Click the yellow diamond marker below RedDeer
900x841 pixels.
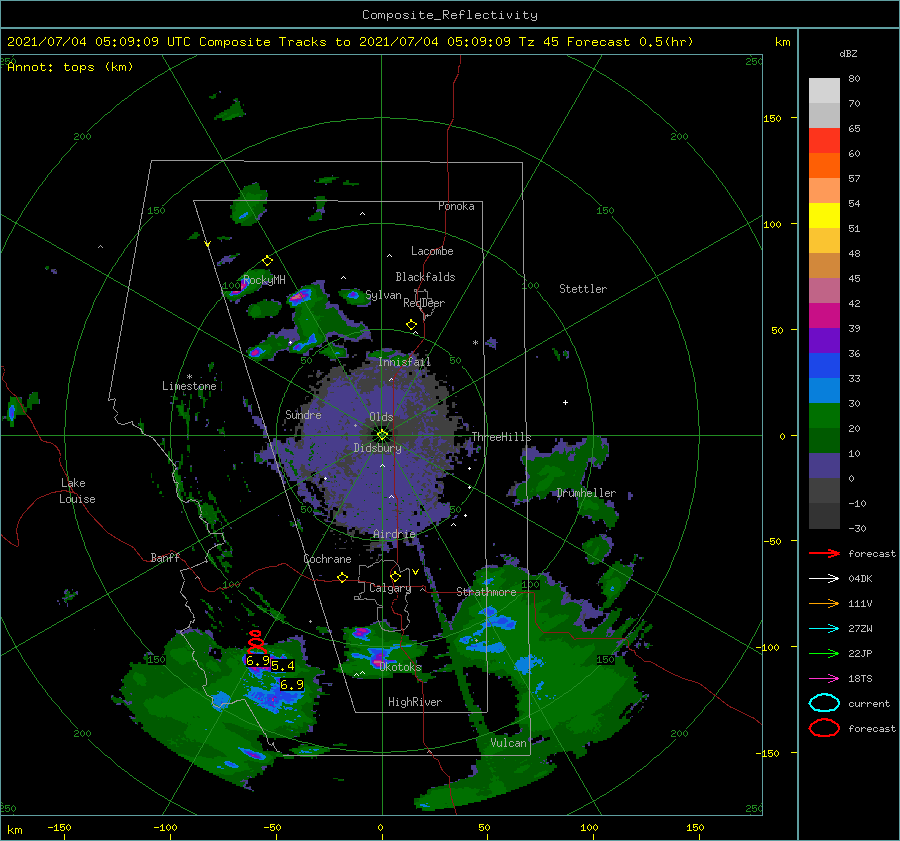pyautogui.click(x=411, y=325)
